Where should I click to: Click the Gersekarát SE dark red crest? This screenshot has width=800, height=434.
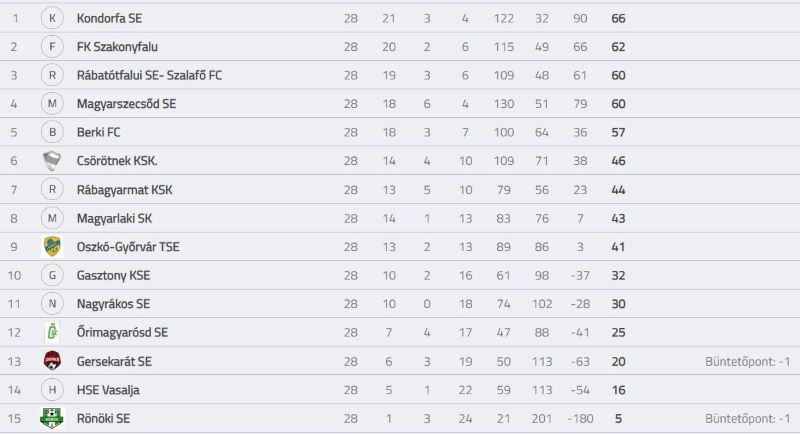[x=52, y=361]
